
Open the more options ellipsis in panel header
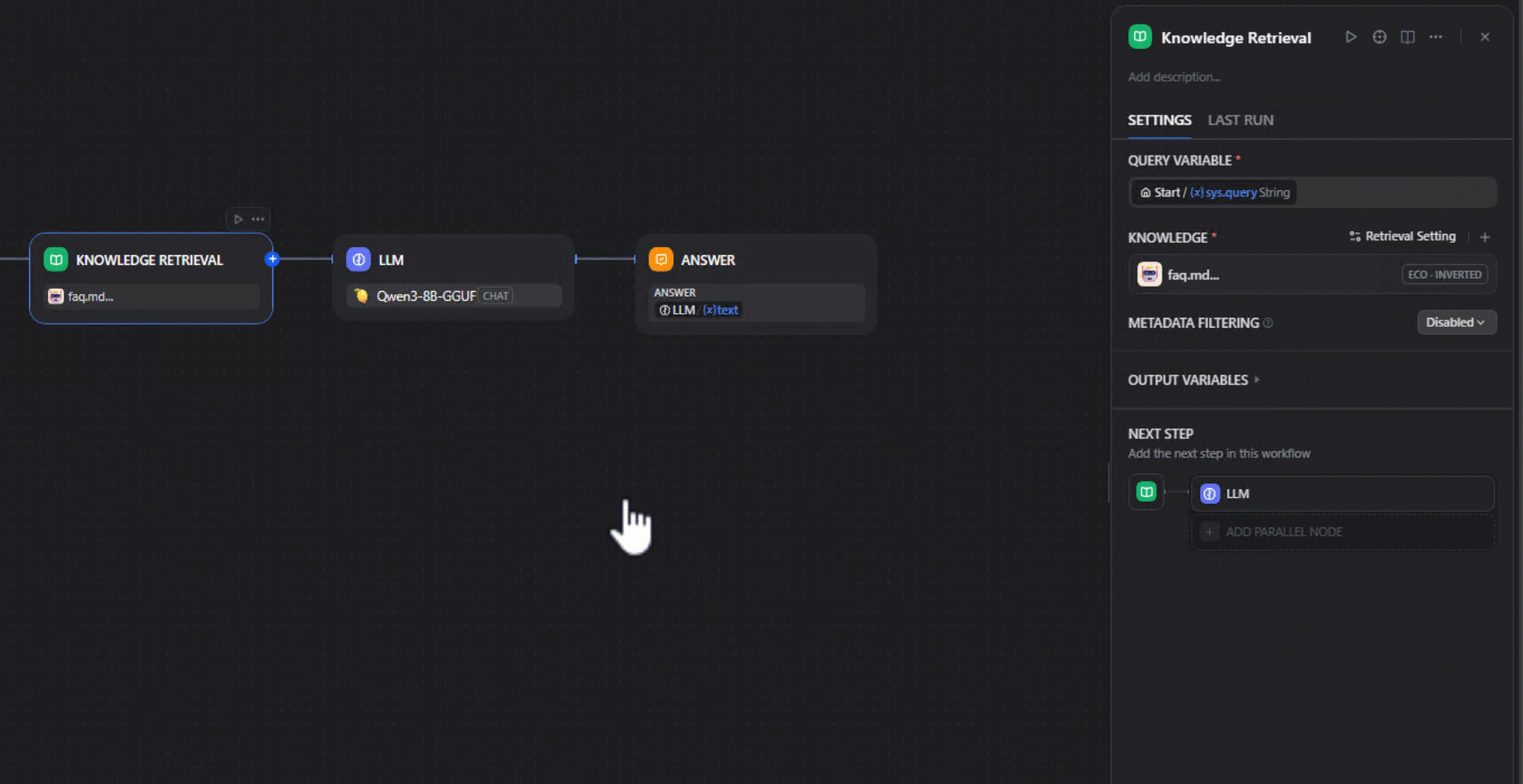pos(1436,37)
